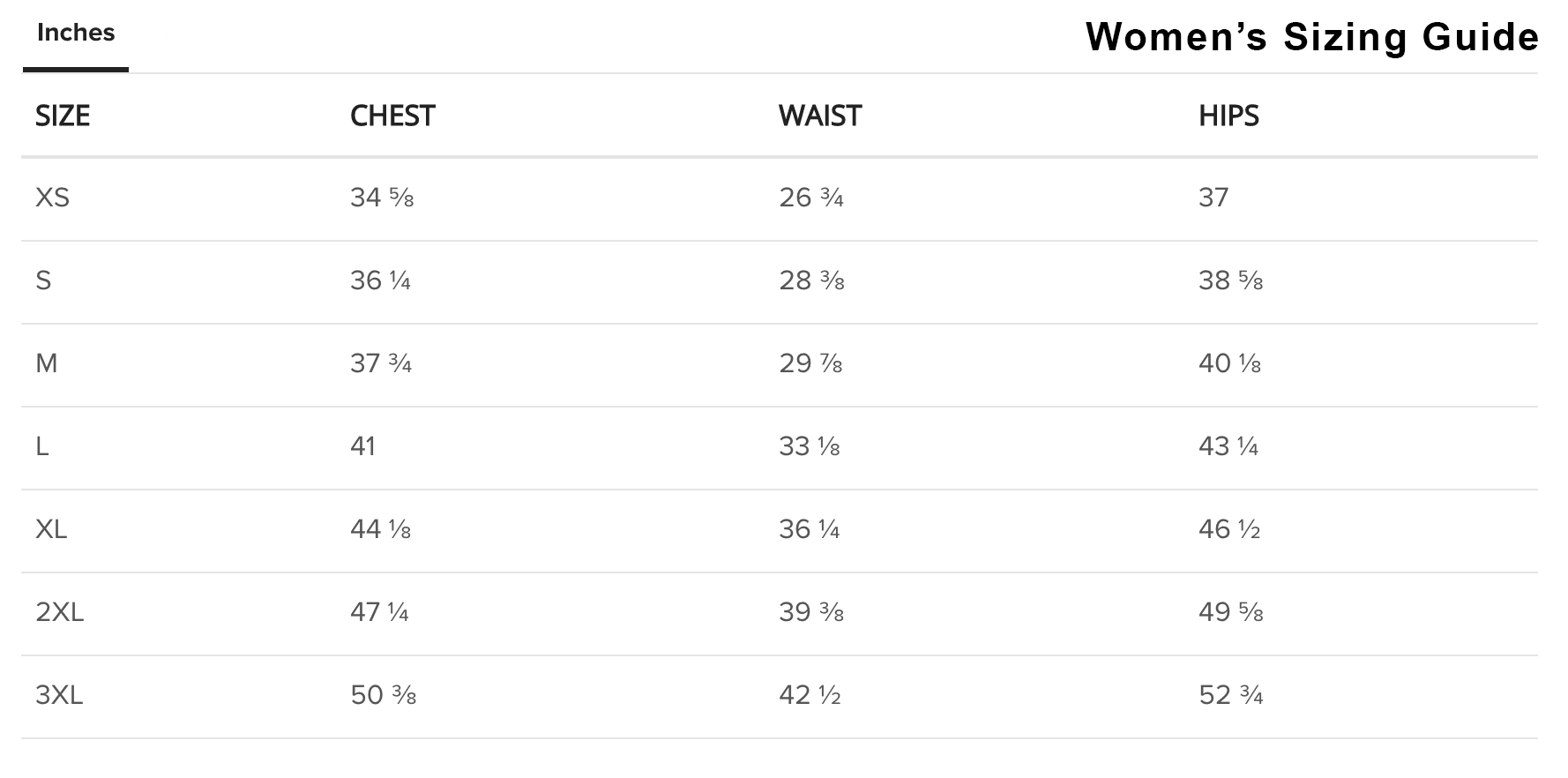Viewport: 1568px width, 778px height.
Task: Click 2XL chest value 47 1/4
Action: pos(379,612)
